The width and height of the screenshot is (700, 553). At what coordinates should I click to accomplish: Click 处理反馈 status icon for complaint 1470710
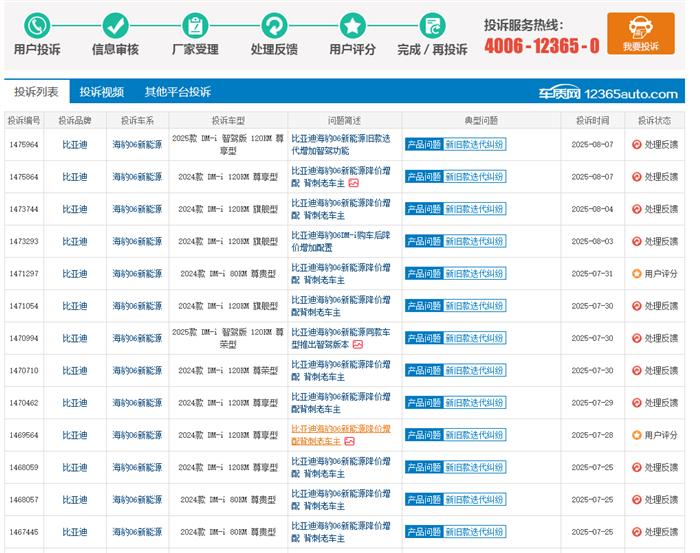pos(637,370)
